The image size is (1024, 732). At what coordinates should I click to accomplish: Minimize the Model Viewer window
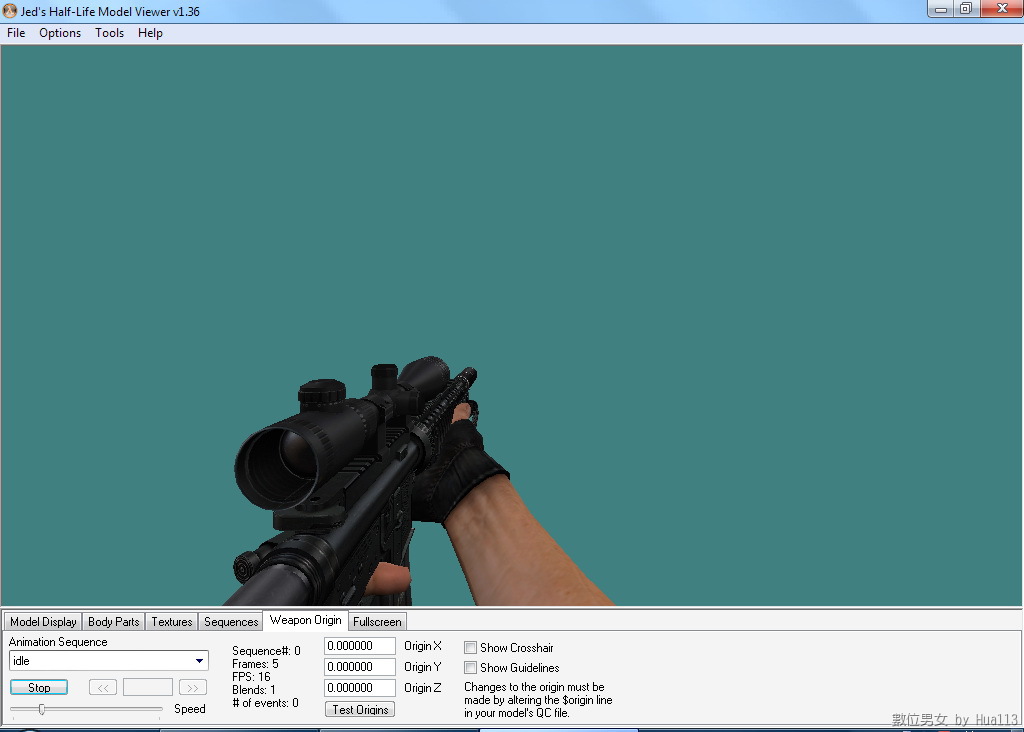click(941, 9)
